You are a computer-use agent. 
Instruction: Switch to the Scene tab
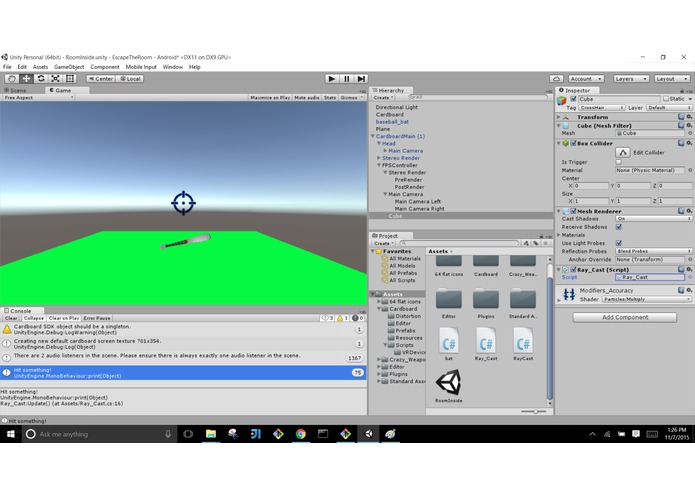point(15,90)
